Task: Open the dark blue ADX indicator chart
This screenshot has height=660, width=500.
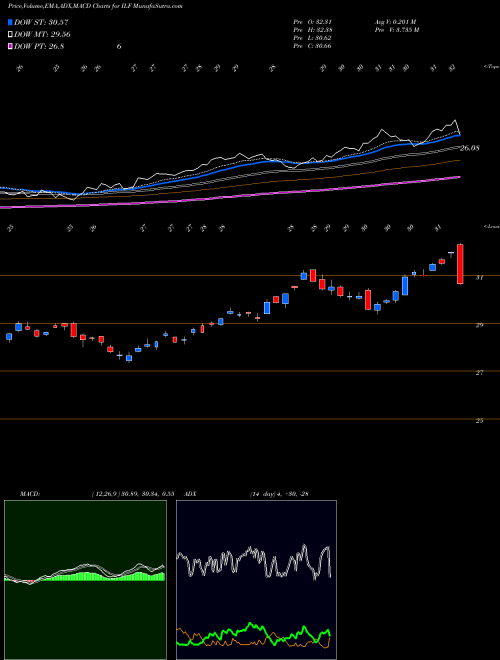Action: click(256, 580)
